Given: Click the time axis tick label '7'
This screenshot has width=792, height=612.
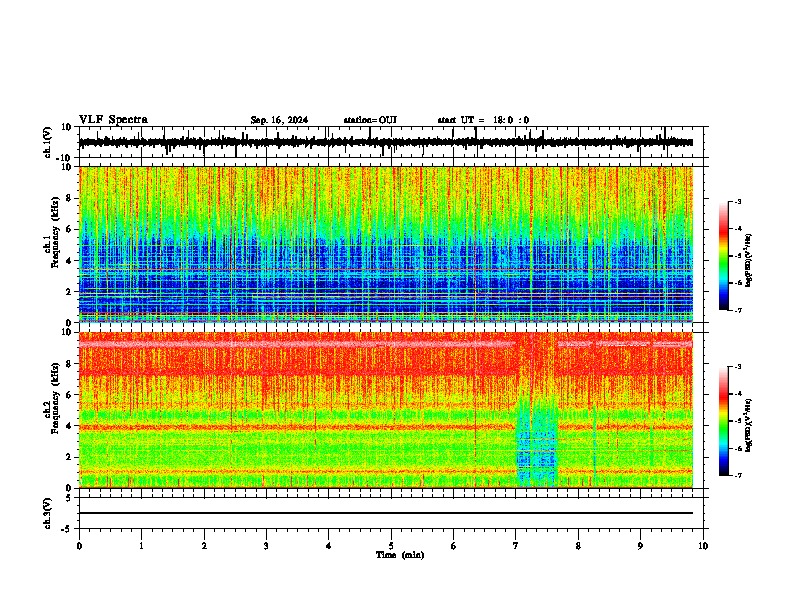Looking at the screenshot, I should (516, 546).
